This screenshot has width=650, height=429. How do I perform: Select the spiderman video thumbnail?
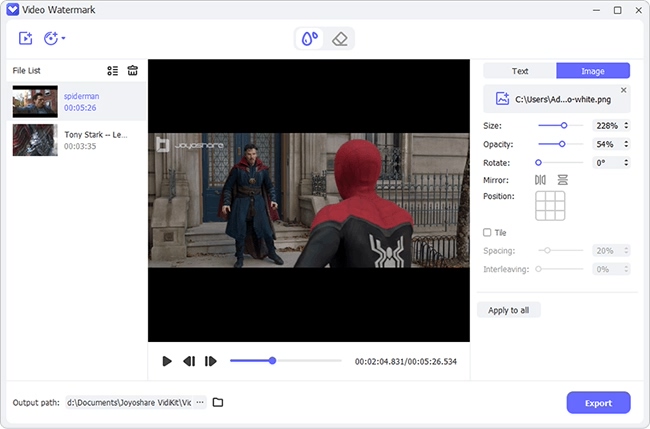point(35,102)
